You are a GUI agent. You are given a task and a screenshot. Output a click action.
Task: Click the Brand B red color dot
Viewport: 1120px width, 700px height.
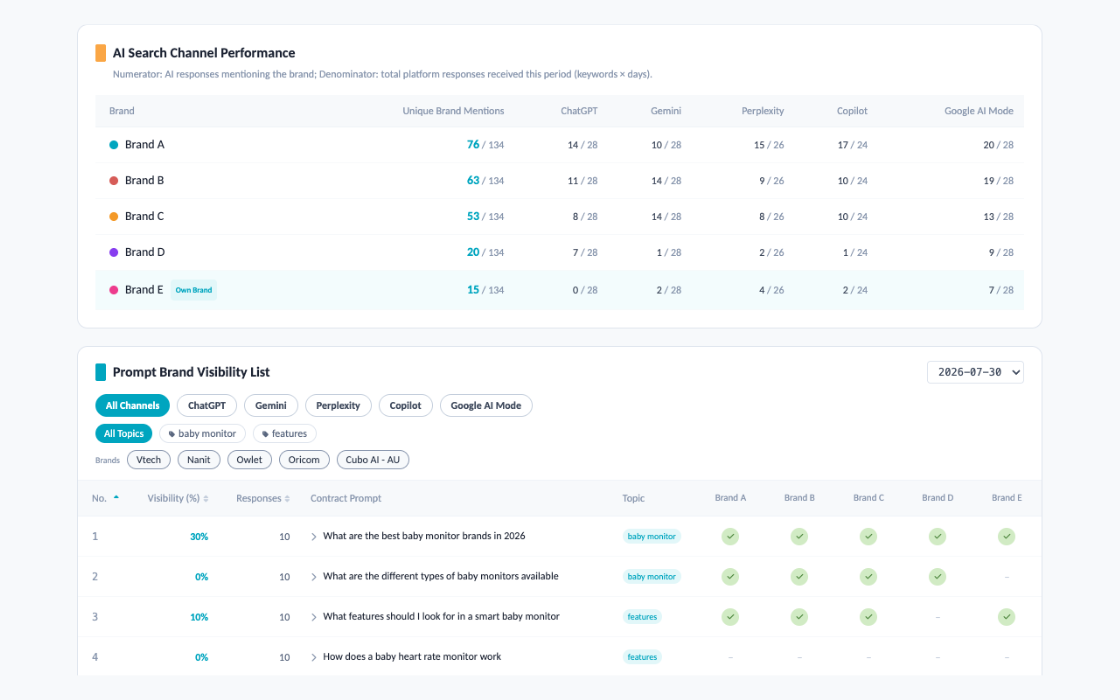114,181
